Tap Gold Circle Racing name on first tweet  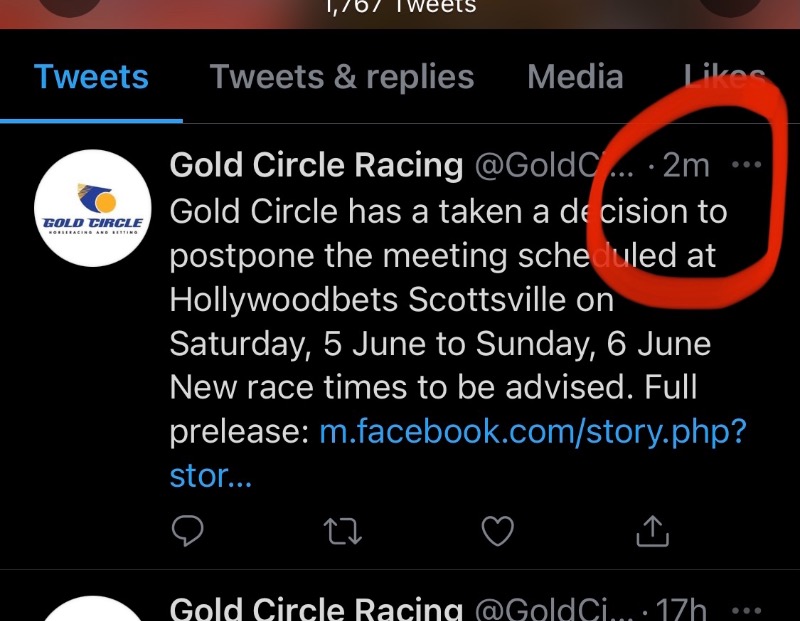pyautogui.click(x=316, y=165)
